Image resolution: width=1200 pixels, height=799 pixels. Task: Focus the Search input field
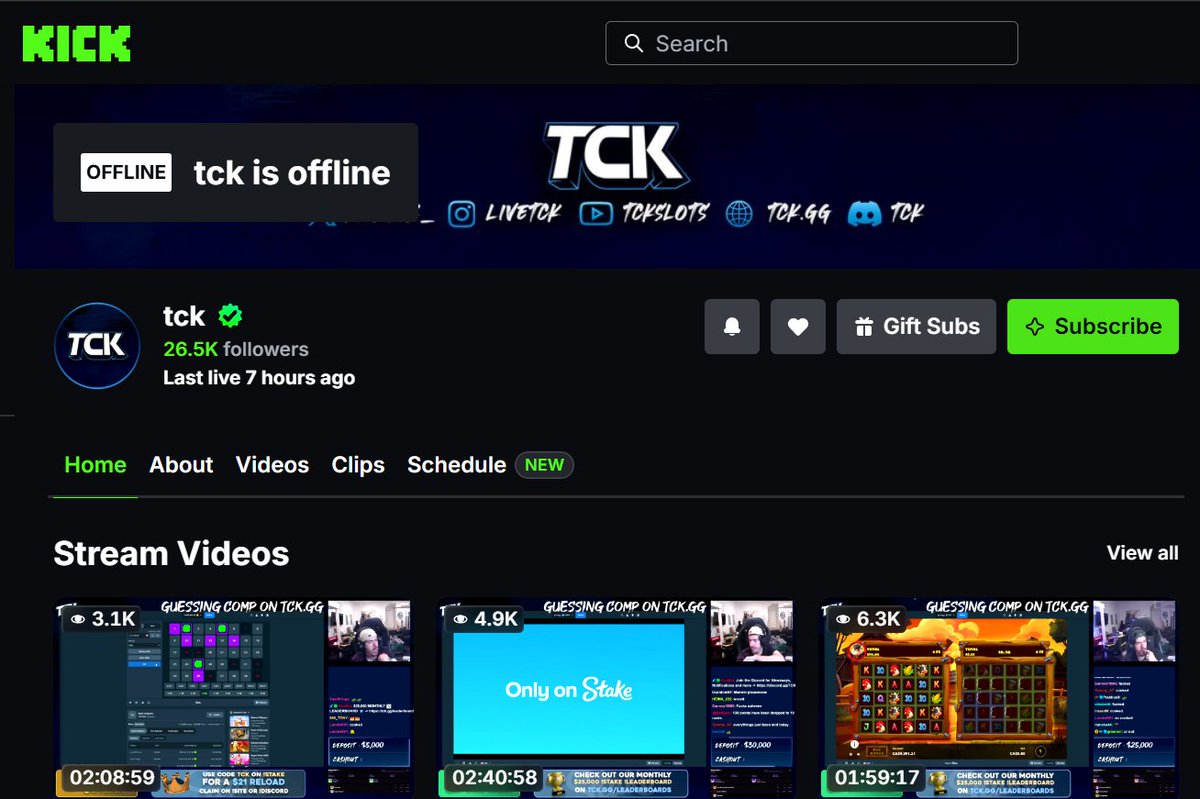[811, 43]
